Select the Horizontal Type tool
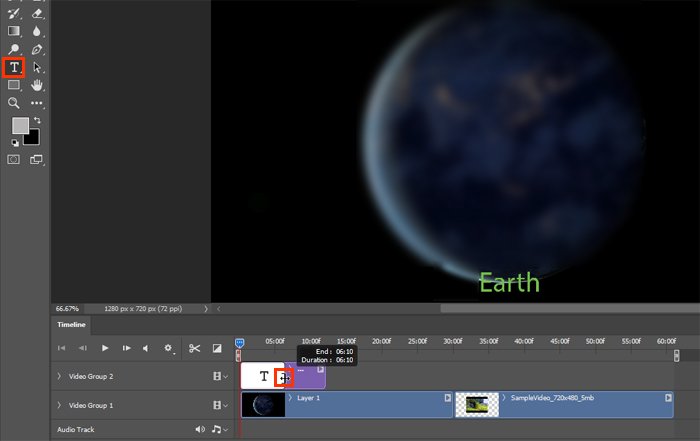The height and width of the screenshot is (441, 700). pos(14,67)
